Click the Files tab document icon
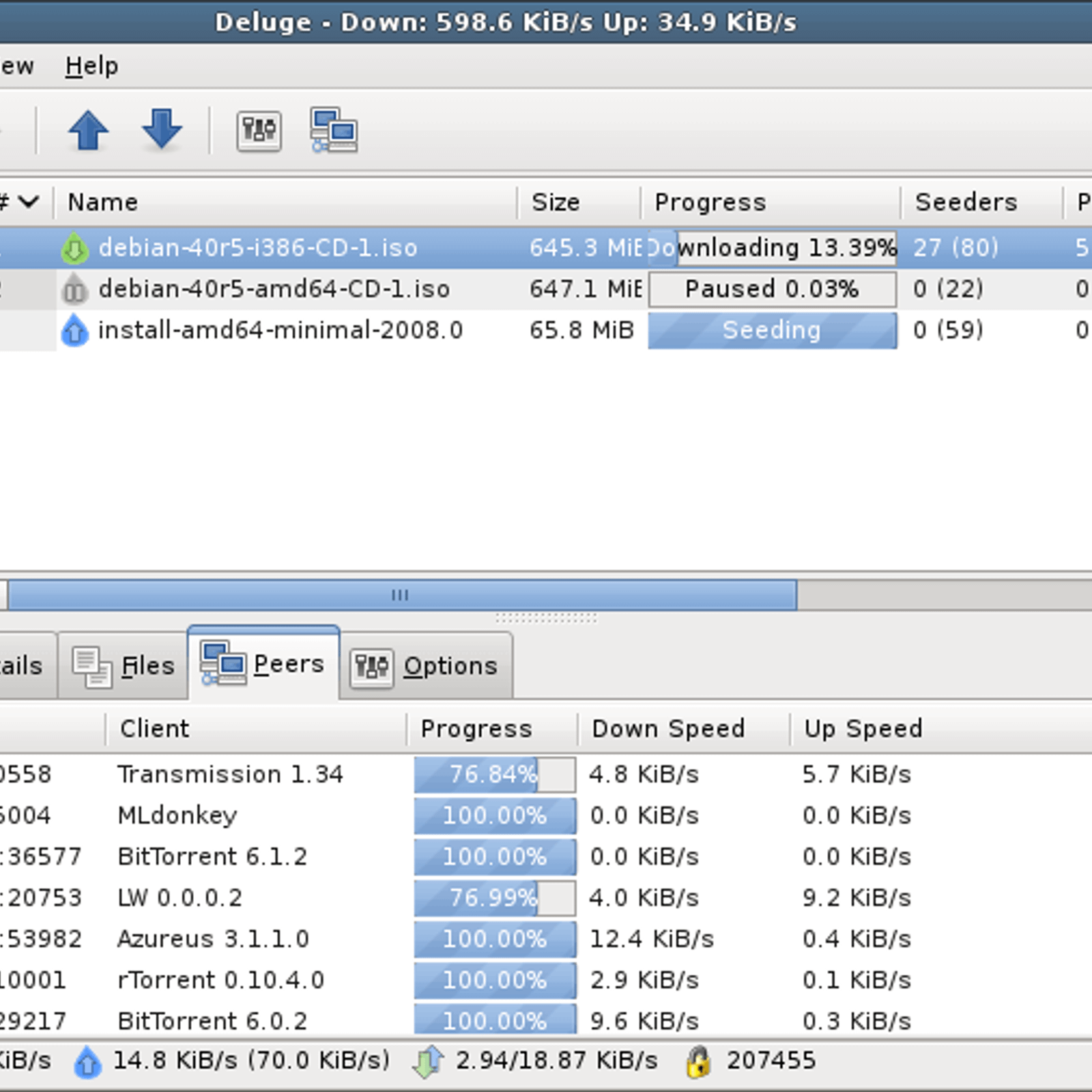The width and height of the screenshot is (1092, 1092). point(92,667)
